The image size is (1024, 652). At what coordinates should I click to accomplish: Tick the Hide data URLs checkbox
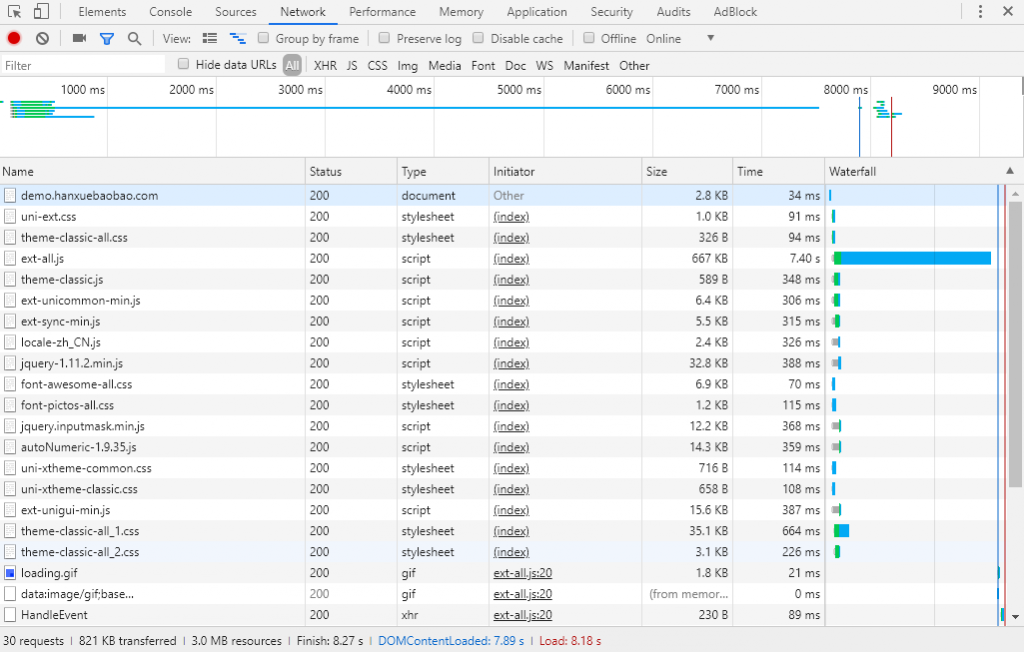pyautogui.click(x=183, y=64)
